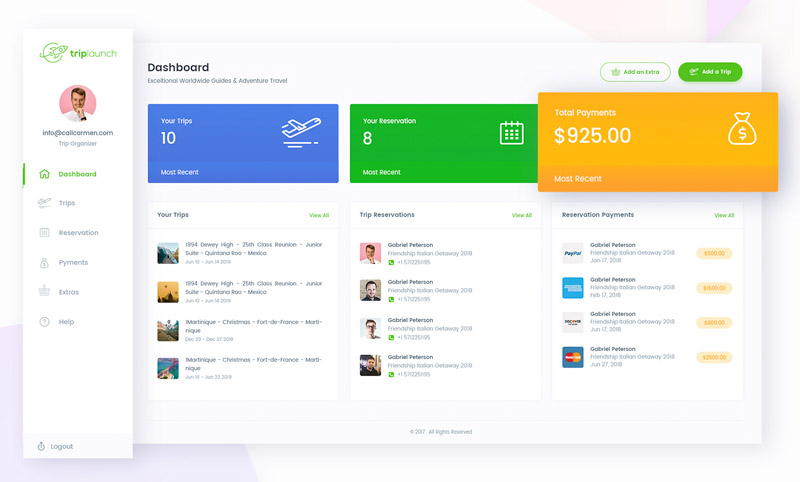Click the Dashboard home icon

(x=44, y=174)
